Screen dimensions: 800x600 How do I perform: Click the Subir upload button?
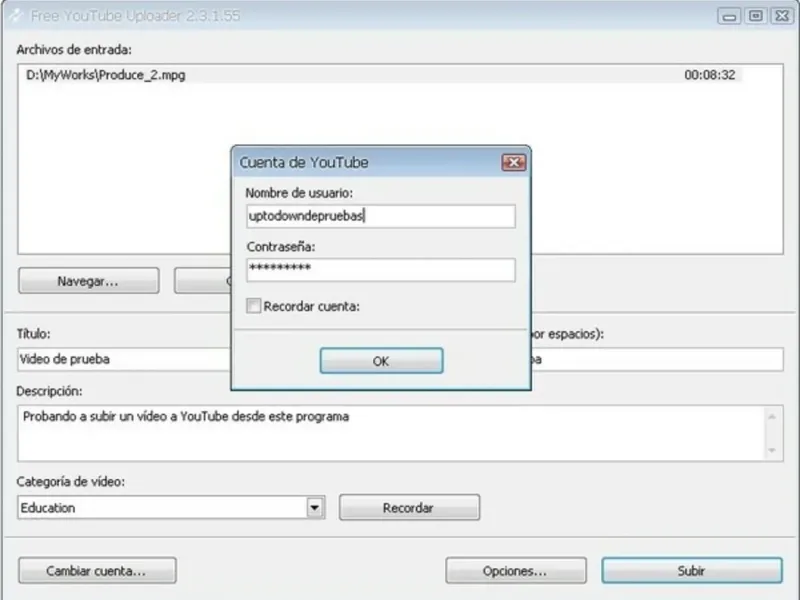(692, 570)
